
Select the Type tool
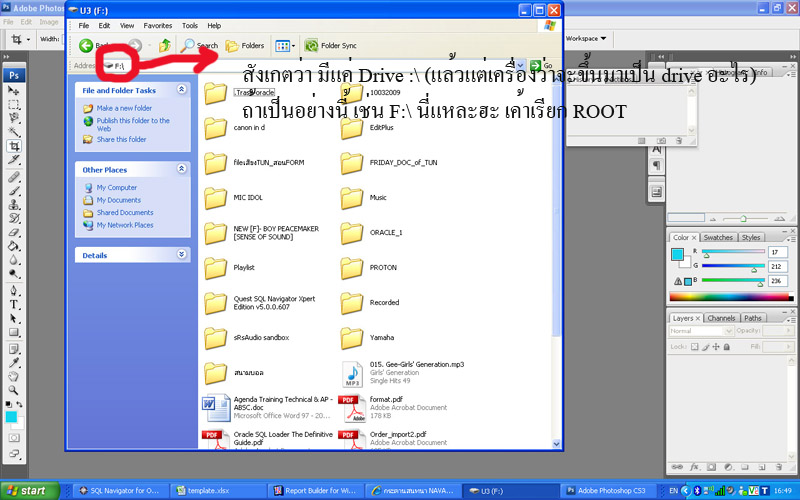[x=14, y=305]
